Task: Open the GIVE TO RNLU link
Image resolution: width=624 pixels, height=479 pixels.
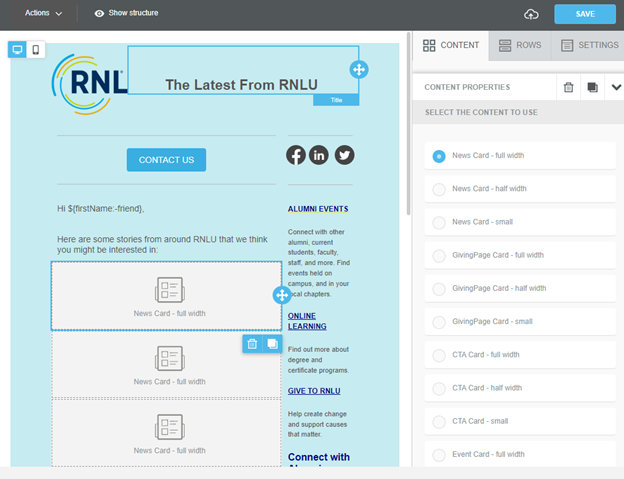Action: click(x=314, y=391)
